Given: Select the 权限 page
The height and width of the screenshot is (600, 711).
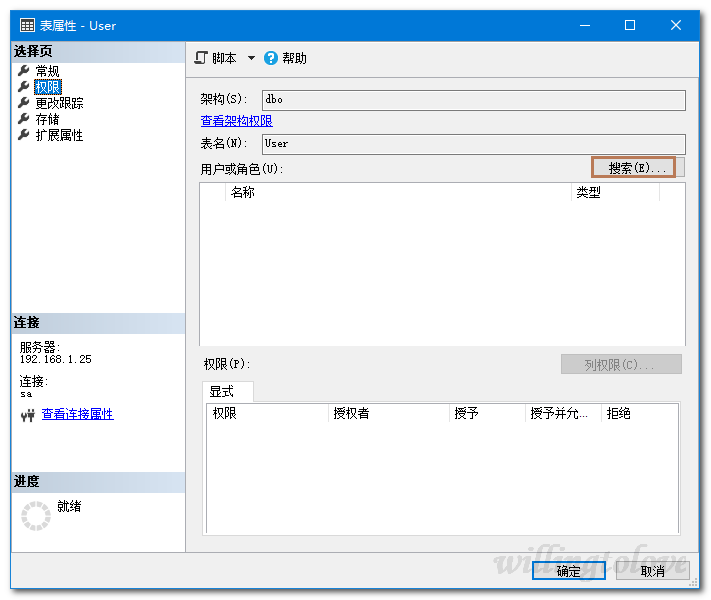Looking at the screenshot, I should 48,87.
